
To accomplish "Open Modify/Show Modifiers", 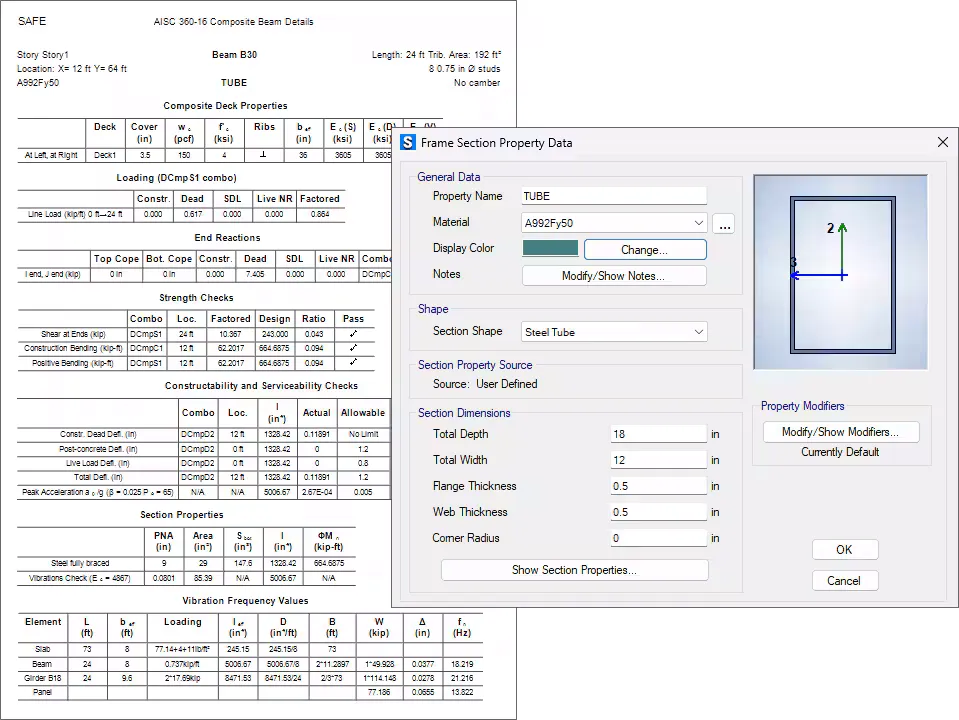I will point(840,432).
